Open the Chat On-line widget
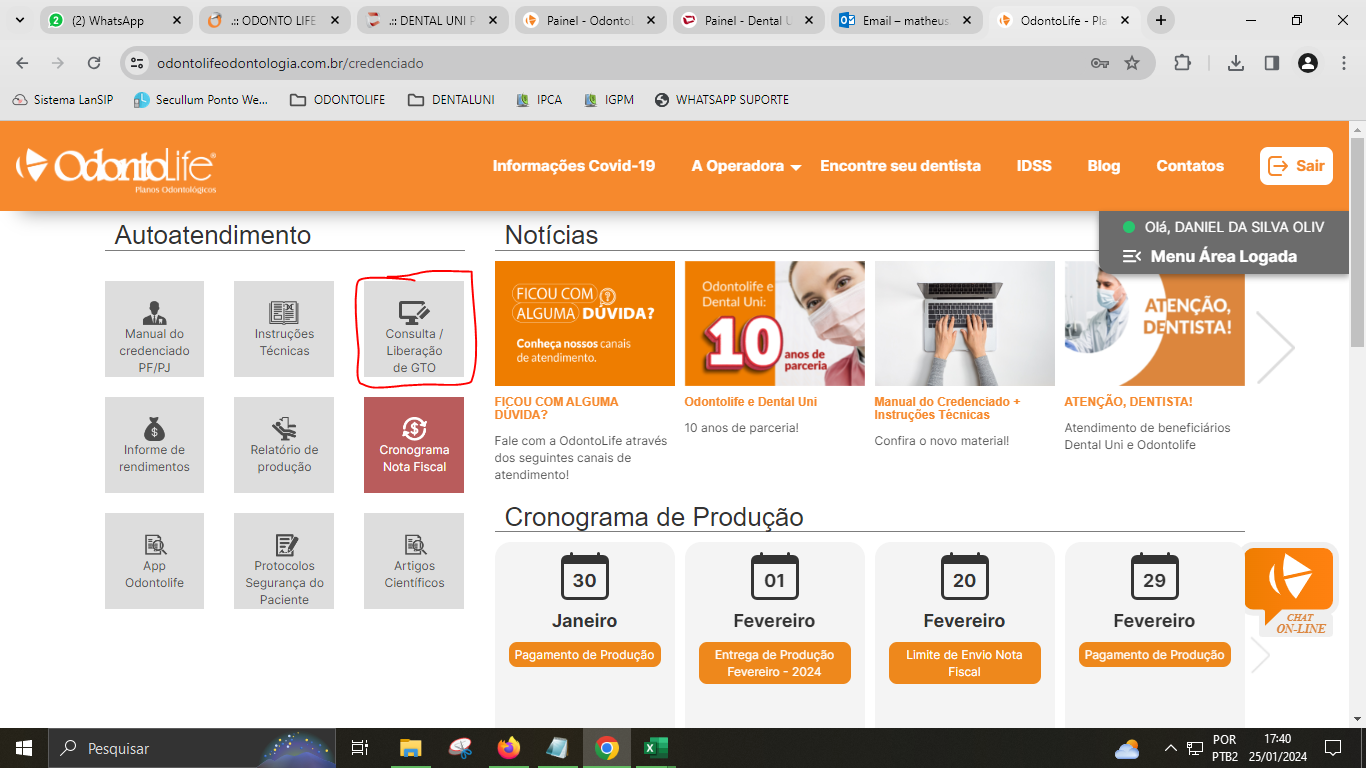 click(x=1289, y=592)
